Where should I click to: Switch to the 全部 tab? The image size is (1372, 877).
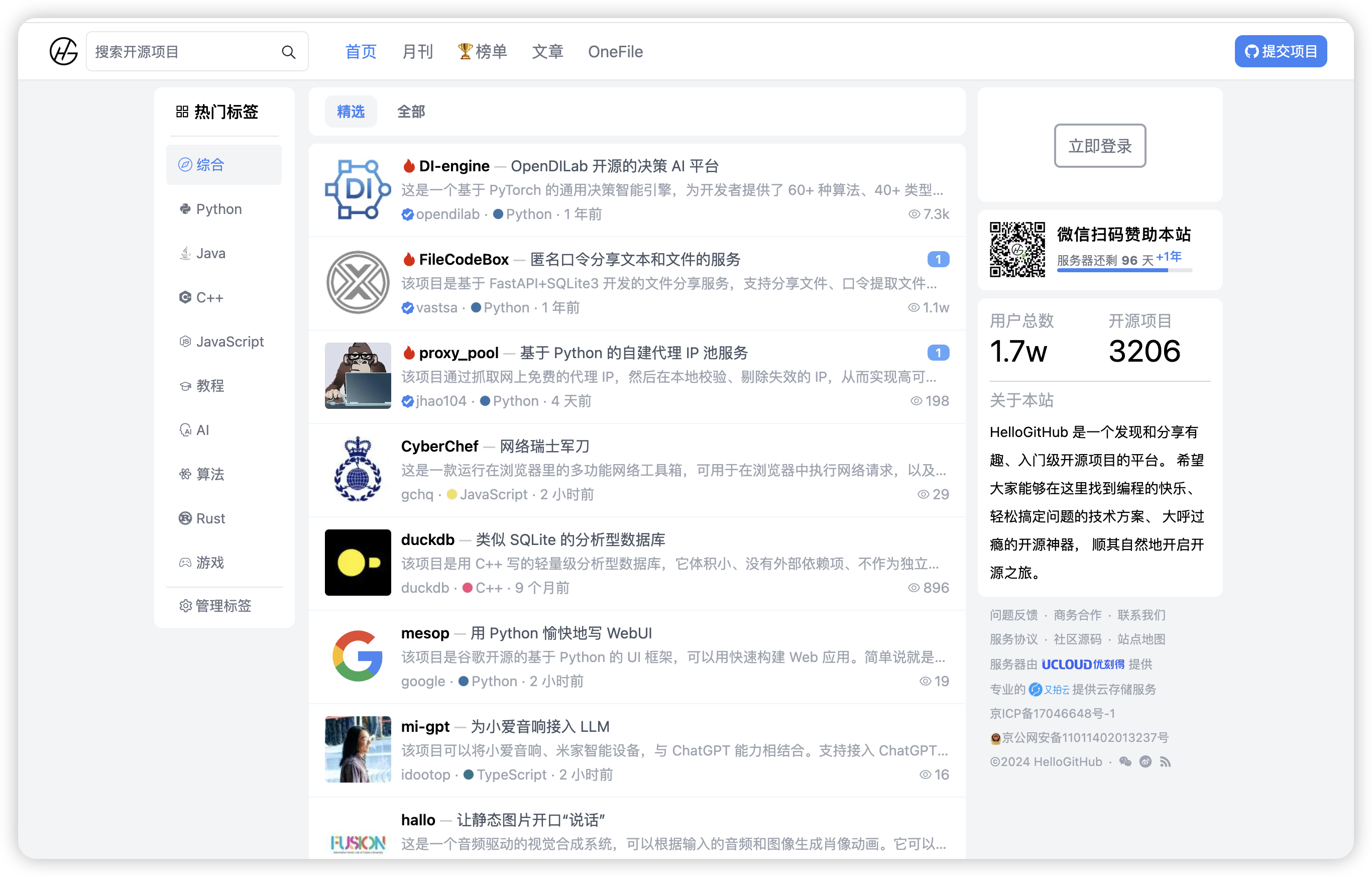[x=411, y=112]
